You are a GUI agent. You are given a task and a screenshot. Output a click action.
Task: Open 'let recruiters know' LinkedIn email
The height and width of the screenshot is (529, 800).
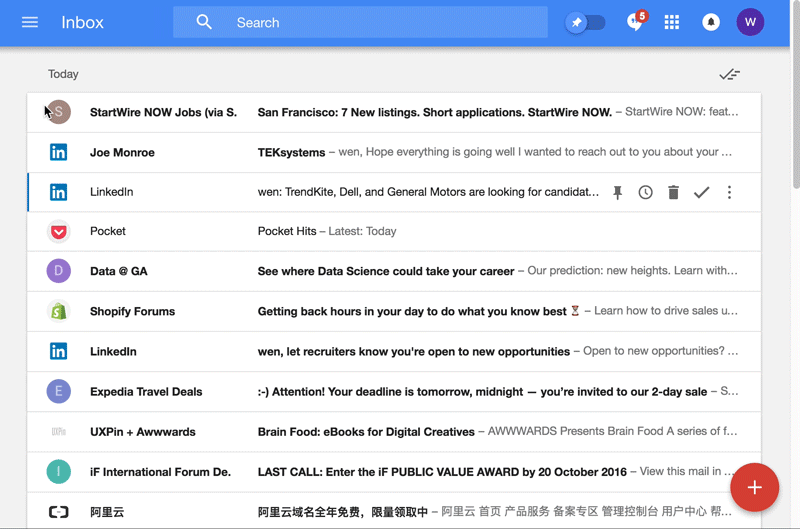click(394, 351)
